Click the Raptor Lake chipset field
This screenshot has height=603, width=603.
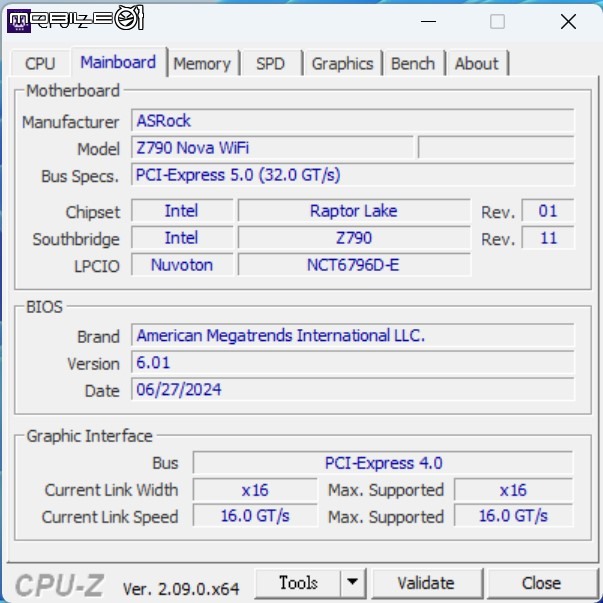tap(354, 211)
